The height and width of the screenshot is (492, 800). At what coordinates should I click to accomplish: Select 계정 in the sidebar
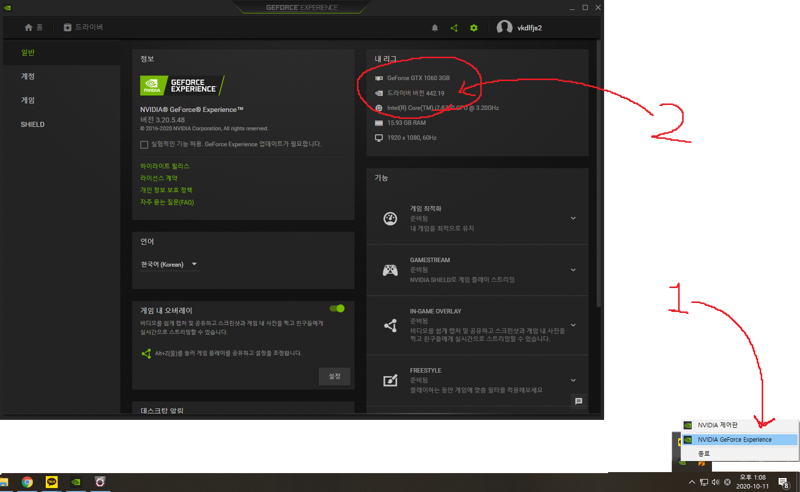(x=62, y=77)
